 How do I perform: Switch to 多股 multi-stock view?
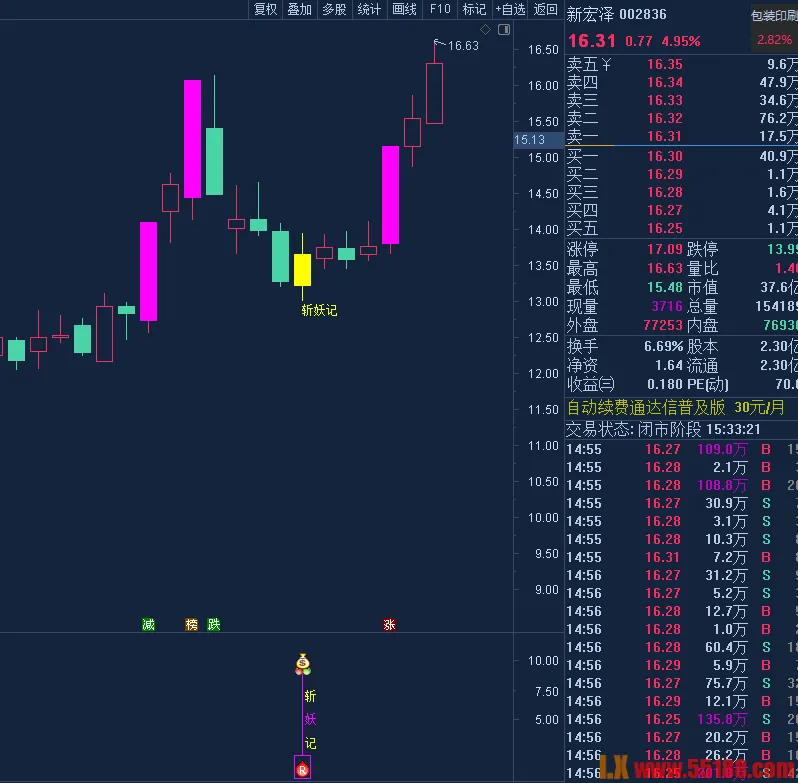(334, 10)
